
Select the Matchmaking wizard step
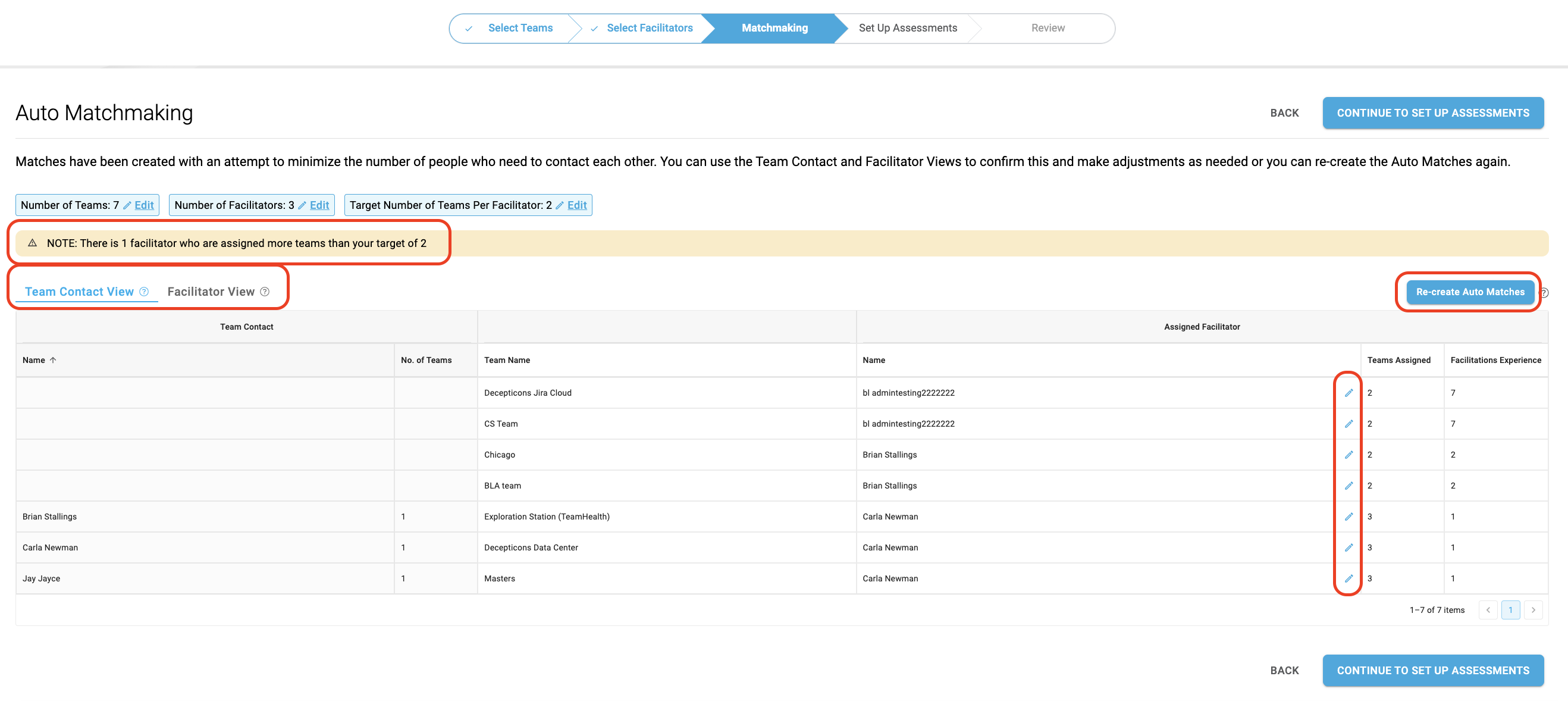coord(774,28)
